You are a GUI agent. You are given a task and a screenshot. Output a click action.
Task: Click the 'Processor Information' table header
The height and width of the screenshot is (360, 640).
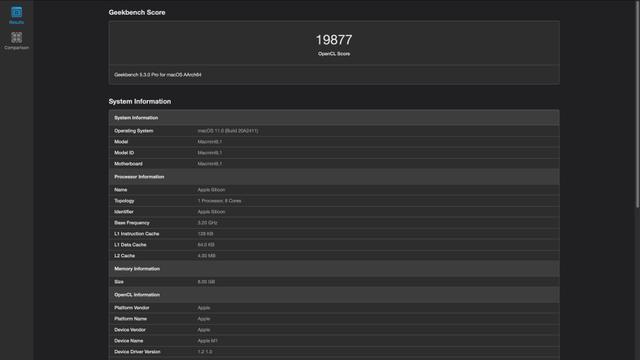[334, 177]
